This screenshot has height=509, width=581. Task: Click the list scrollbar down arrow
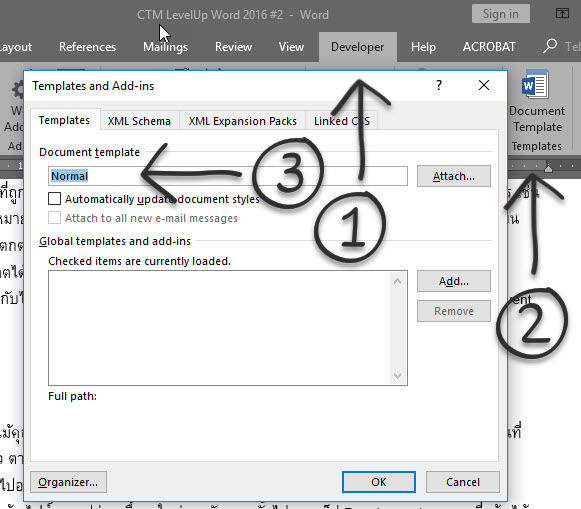pyautogui.click(x=398, y=376)
